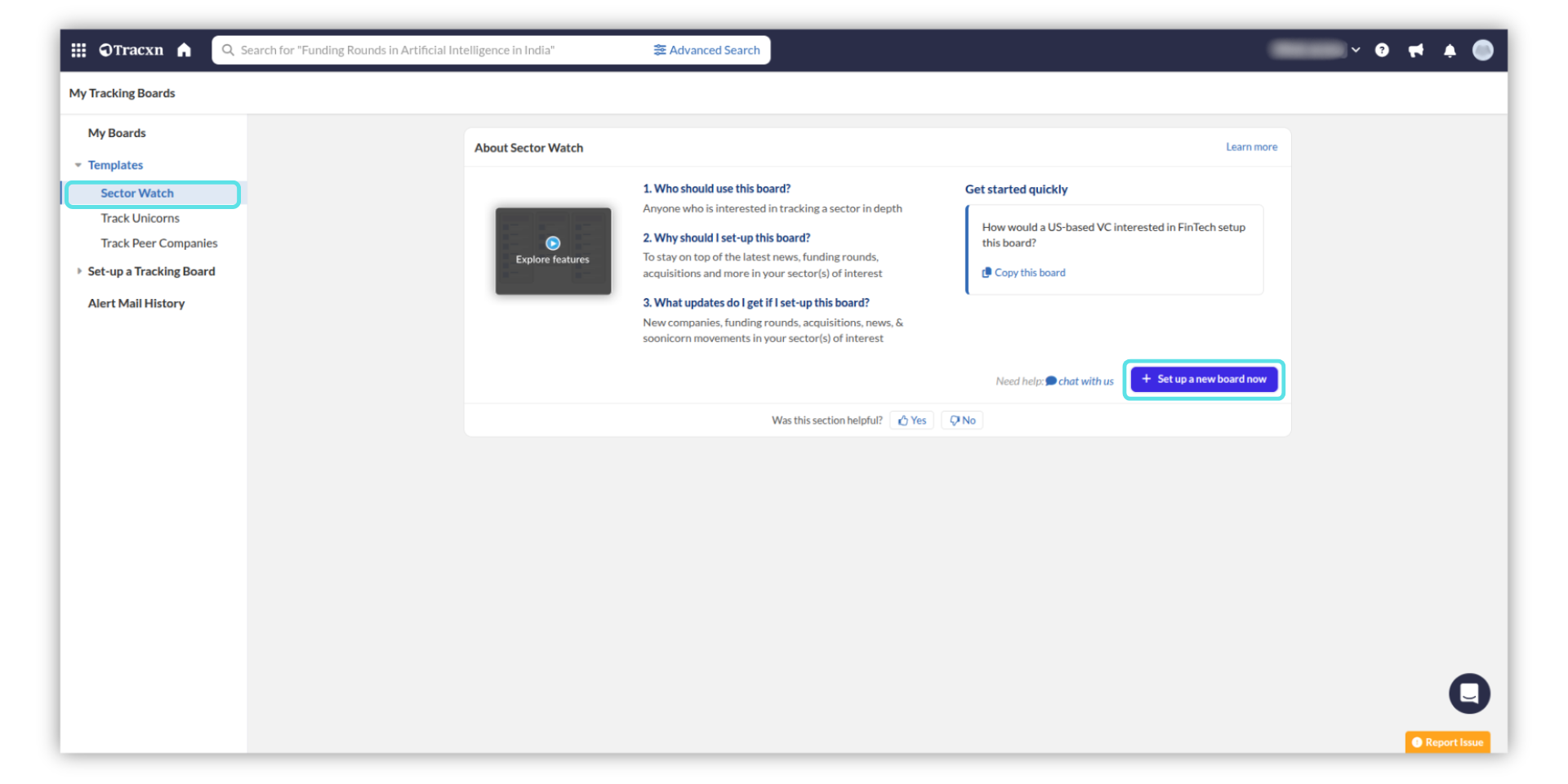This screenshot has height=784, width=1568.
Task: Open the help question mark icon
Action: point(1382,51)
